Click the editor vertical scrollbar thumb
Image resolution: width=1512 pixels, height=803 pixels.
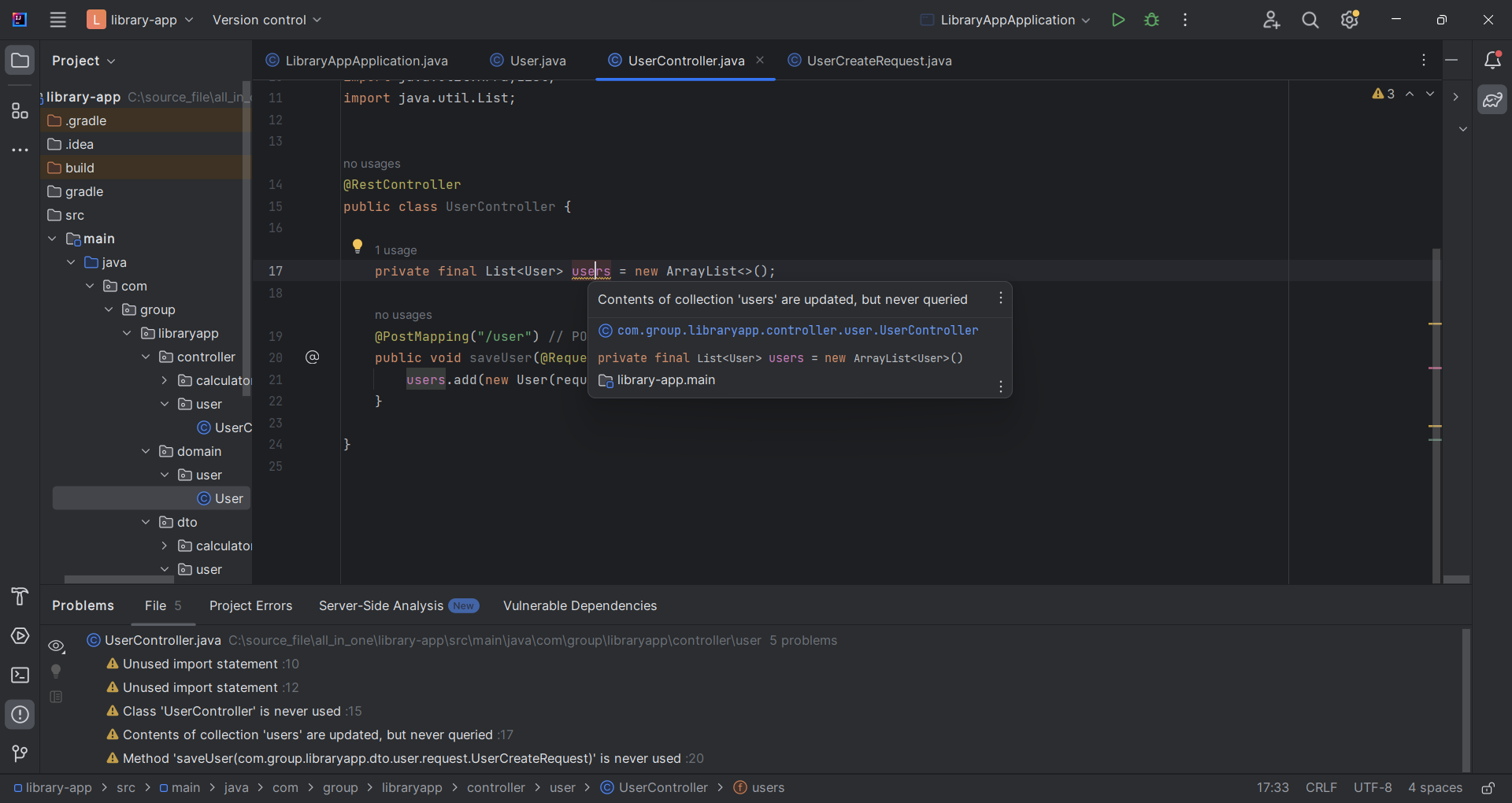click(x=1436, y=415)
